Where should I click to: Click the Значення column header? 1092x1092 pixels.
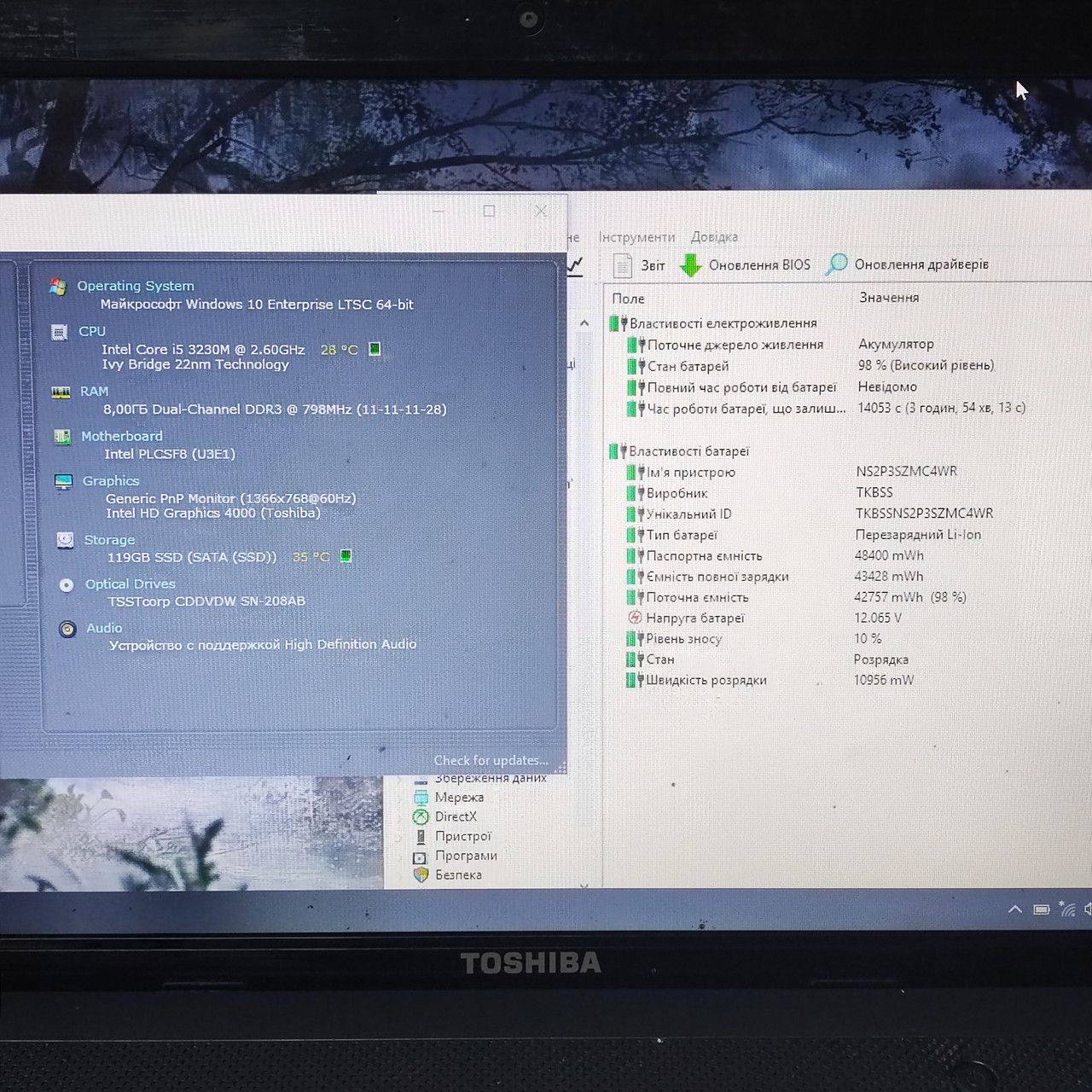click(x=889, y=298)
